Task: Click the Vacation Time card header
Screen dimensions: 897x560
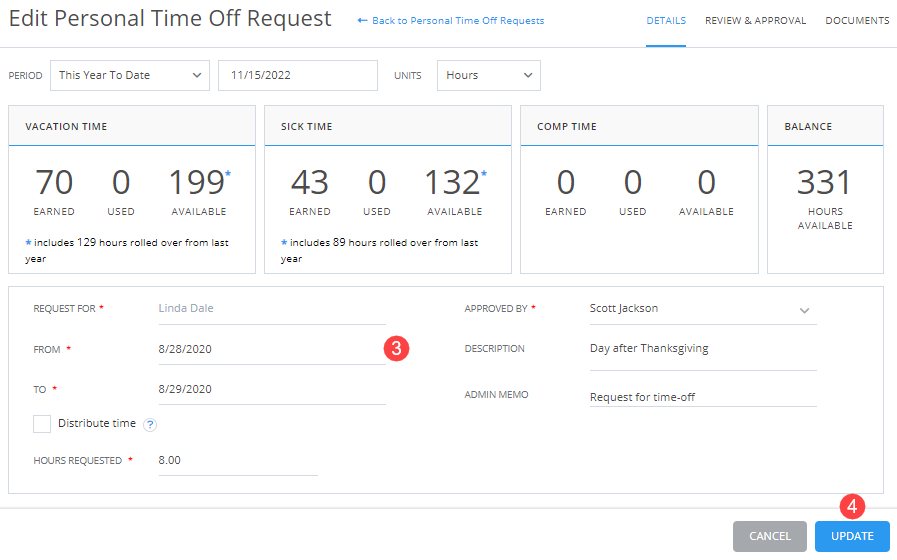Action: click(132, 126)
